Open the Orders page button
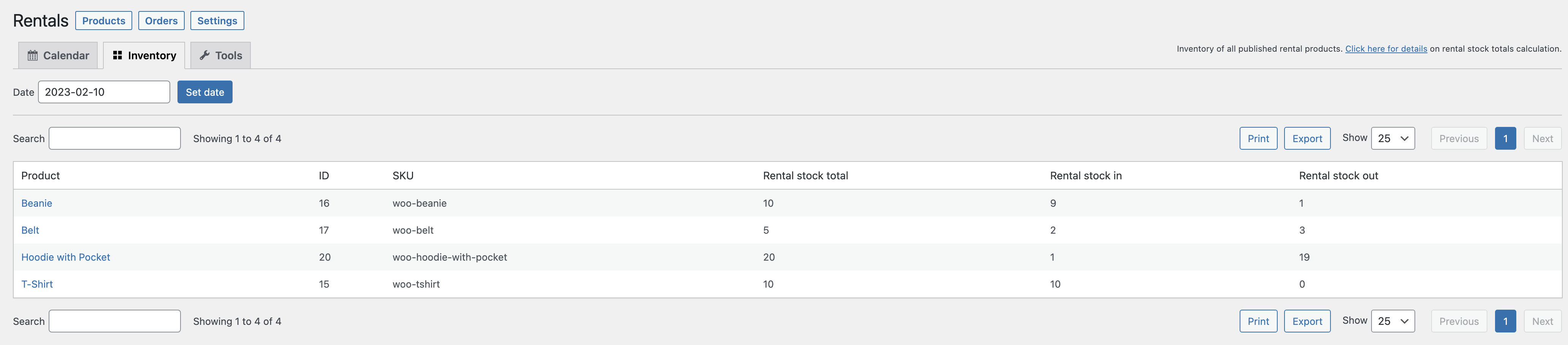 (x=161, y=21)
